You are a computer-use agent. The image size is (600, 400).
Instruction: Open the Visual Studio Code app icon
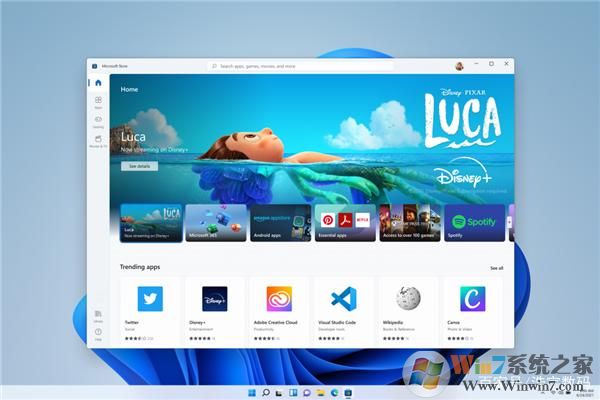[x=344, y=299]
